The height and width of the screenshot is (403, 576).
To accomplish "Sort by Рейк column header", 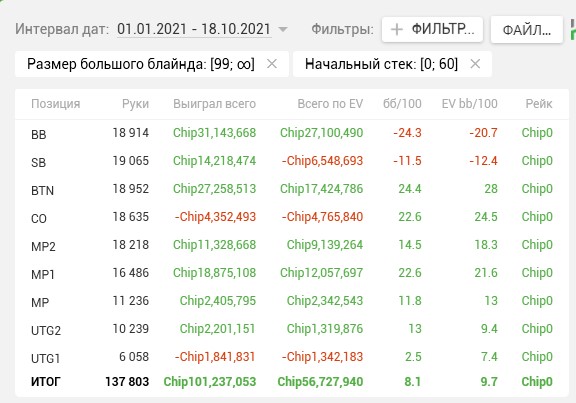I will (x=539, y=104).
